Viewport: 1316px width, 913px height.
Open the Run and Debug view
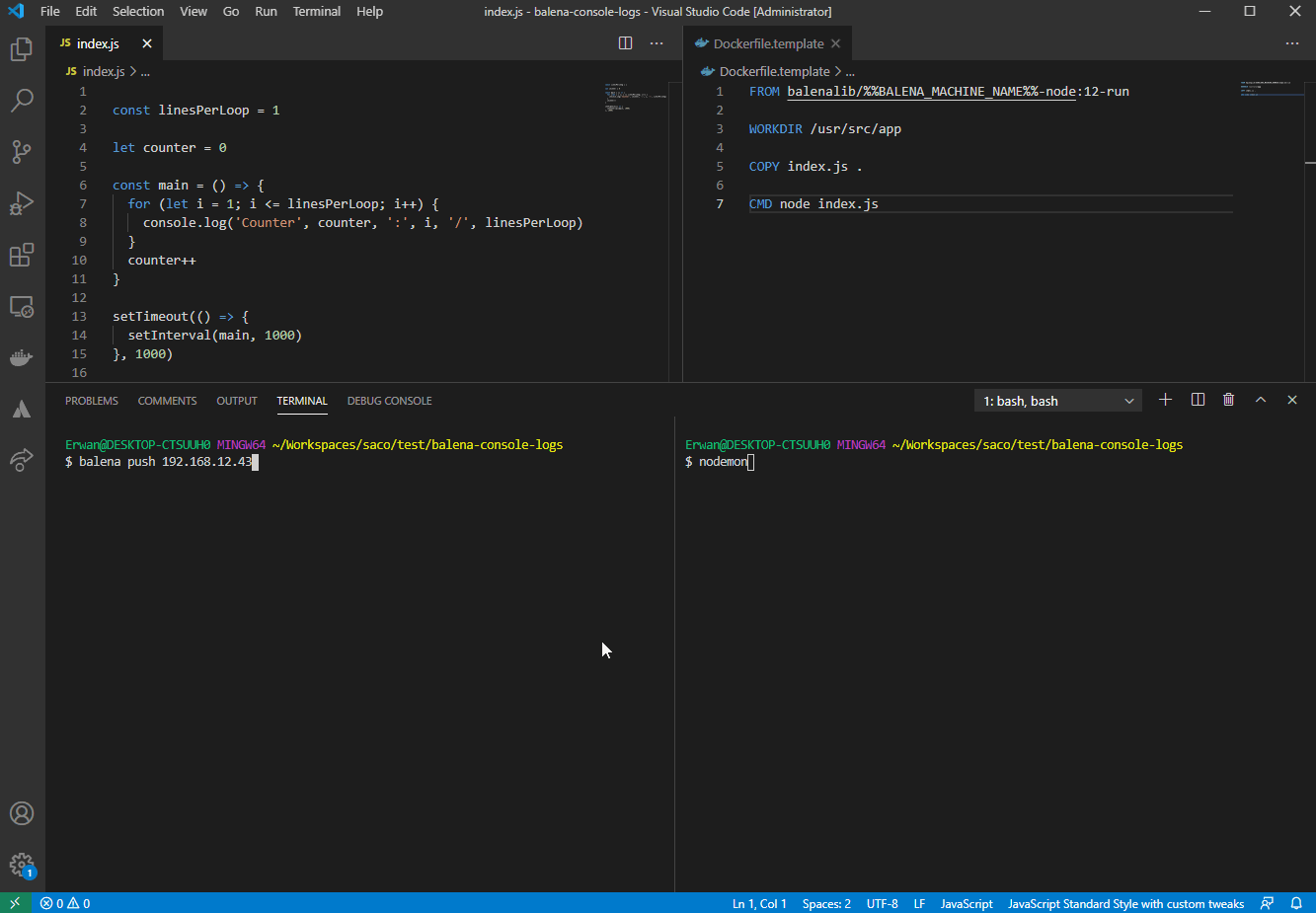point(22,203)
